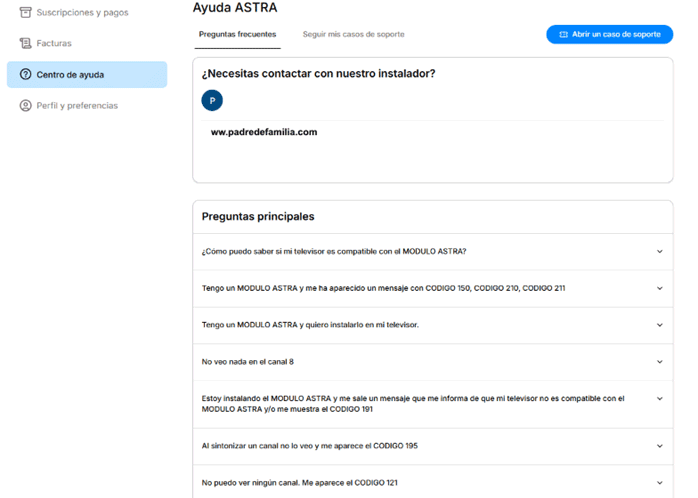Switch to Seguir mis casos de soporte tab
The width and height of the screenshot is (698, 498).
[353, 35]
